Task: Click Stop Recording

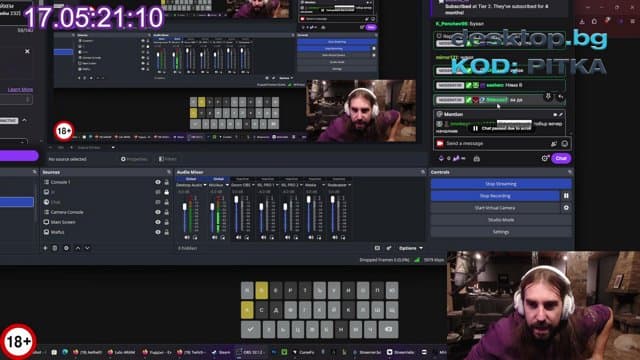Action: coord(495,196)
